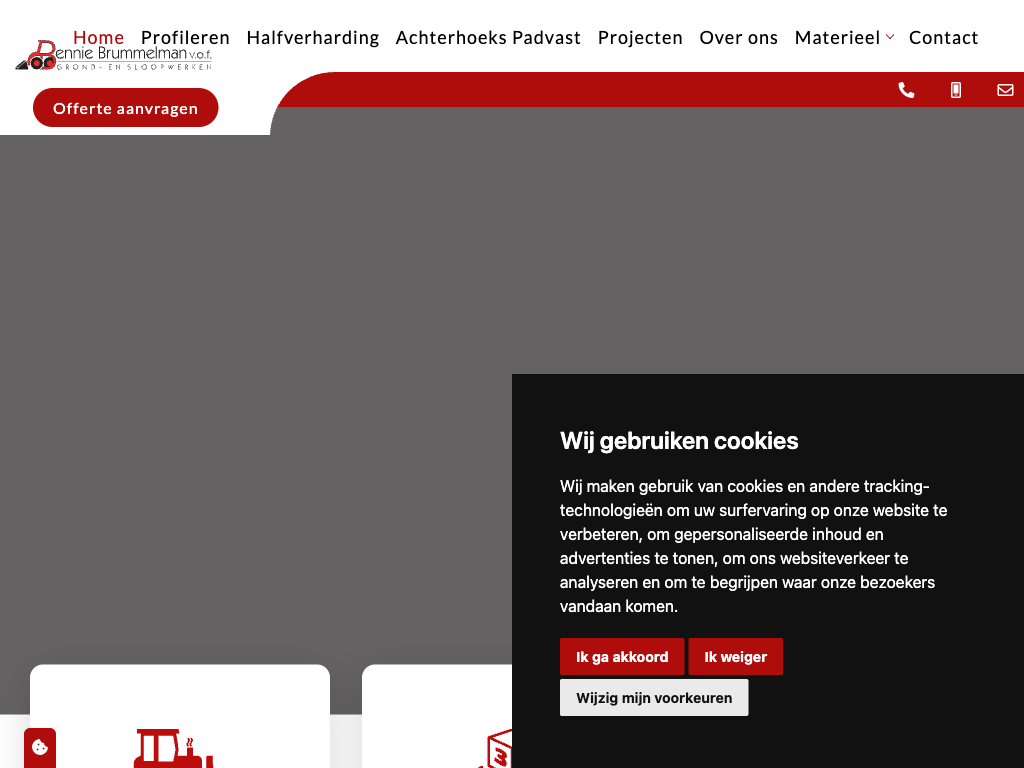Select Halfverharding in the navigation
1024x768 pixels.
pyautogui.click(x=313, y=37)
